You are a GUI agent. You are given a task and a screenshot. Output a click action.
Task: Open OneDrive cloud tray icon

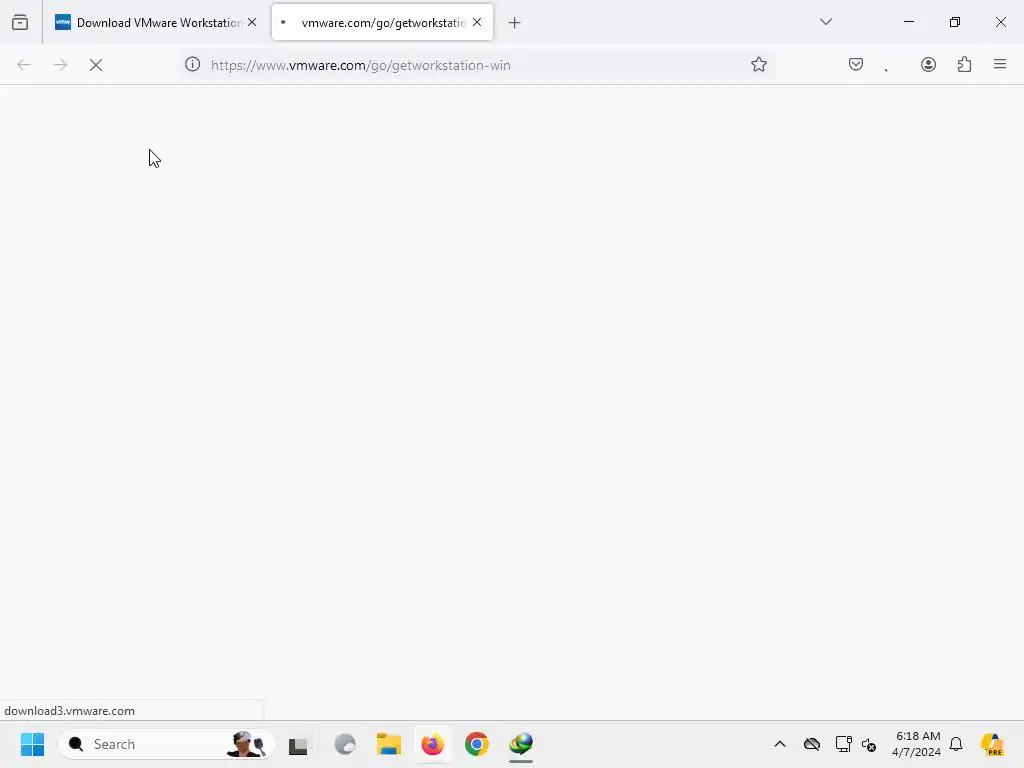coord(812,744)
